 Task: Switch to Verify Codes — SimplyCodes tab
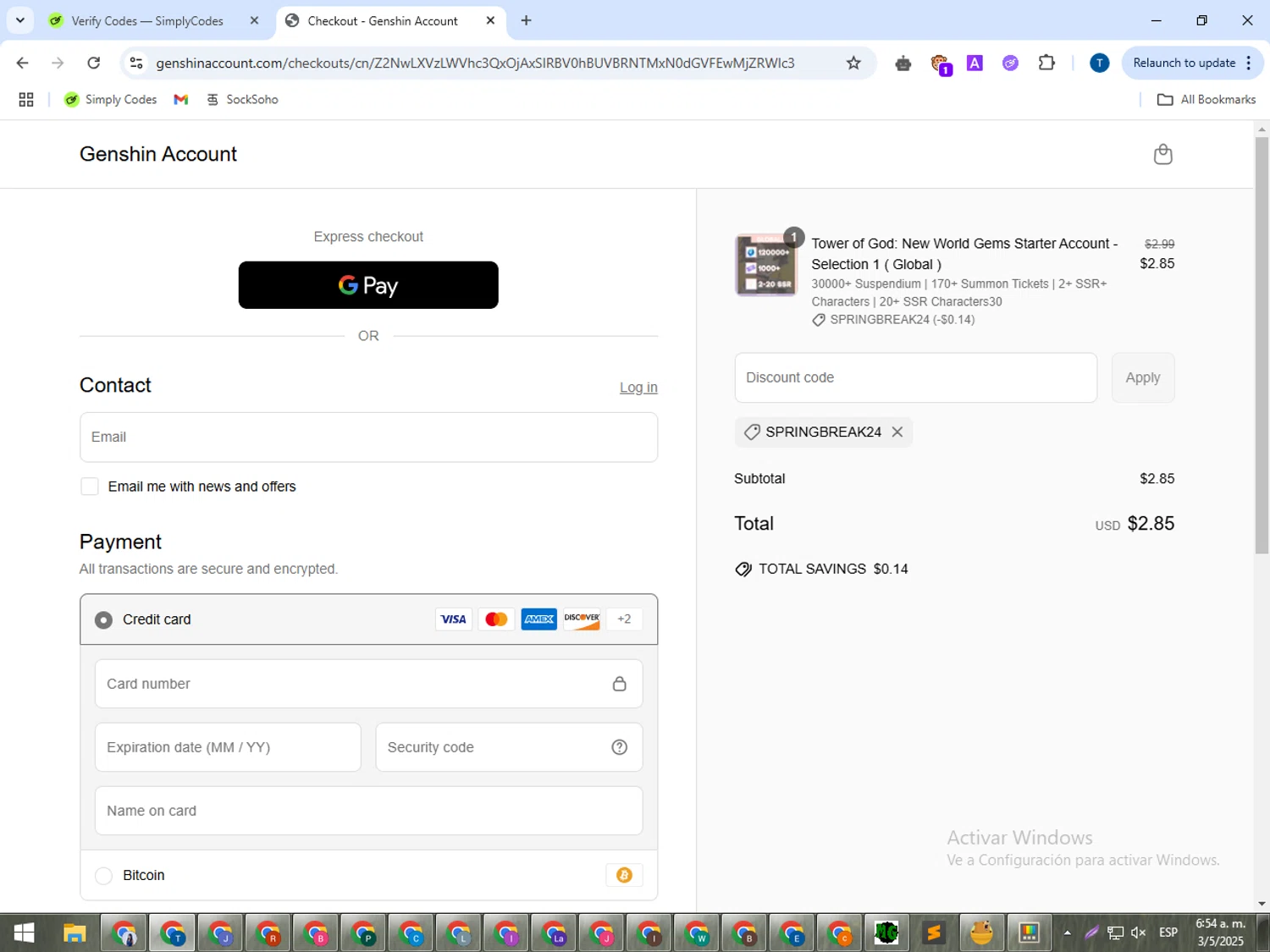pos(154,20)
